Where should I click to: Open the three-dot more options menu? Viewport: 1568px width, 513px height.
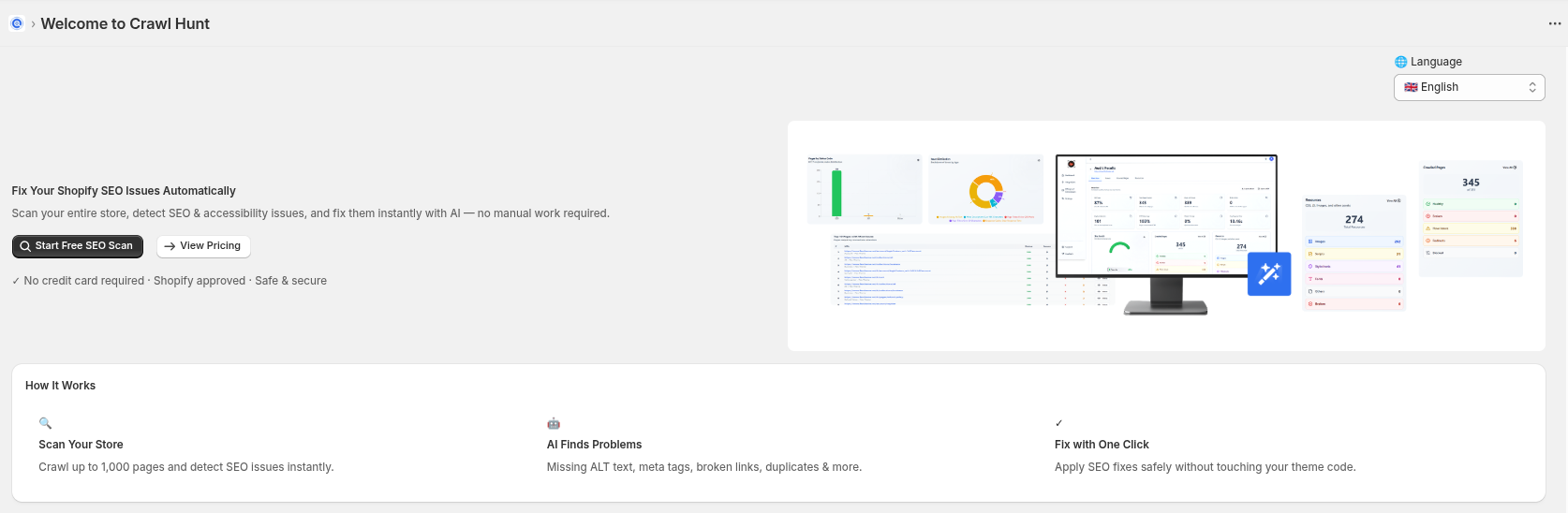tap(1555, 23)
